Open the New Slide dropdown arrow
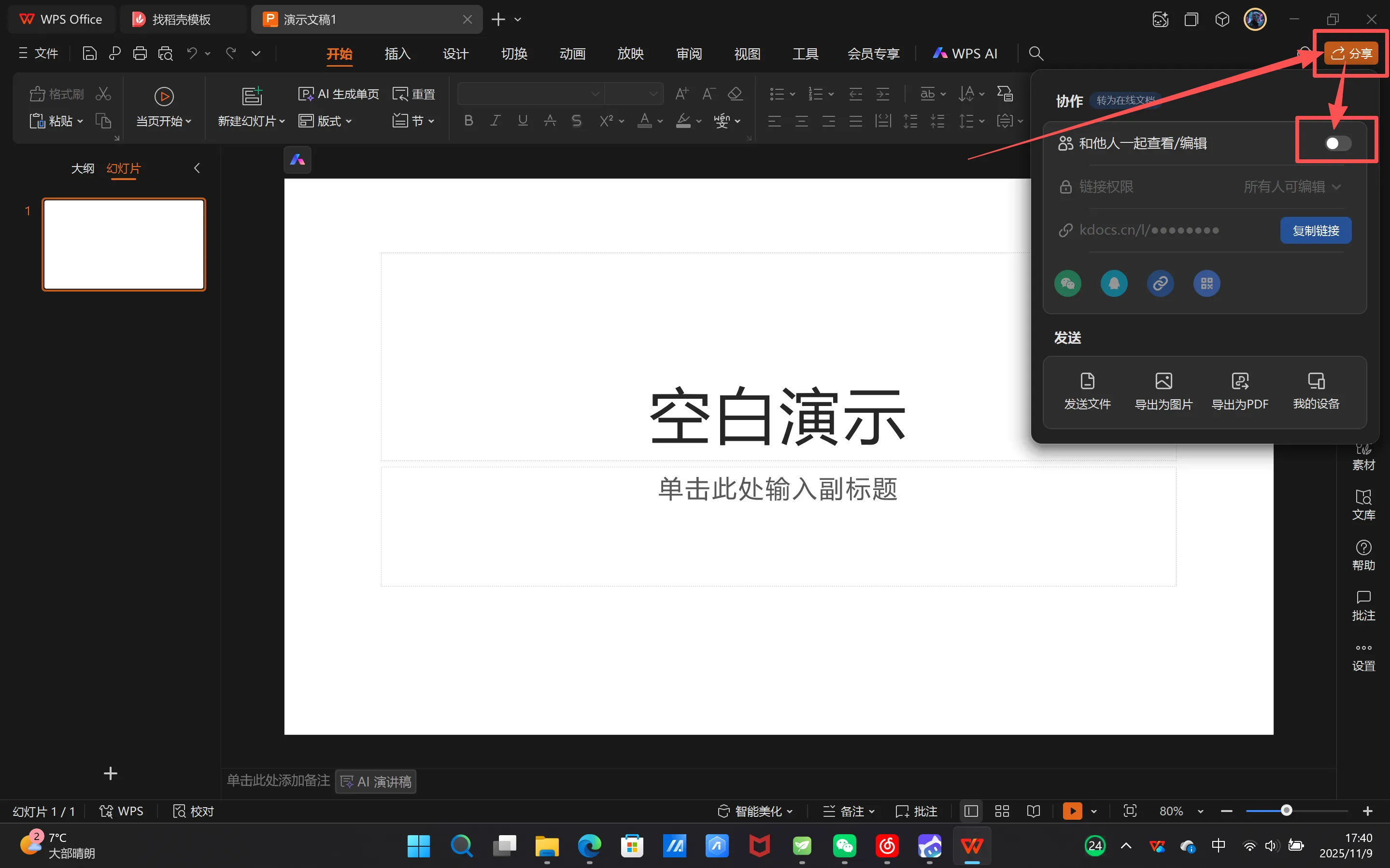Image resolution: width=1390 pixels, height=868 pixels. (282, 121)
